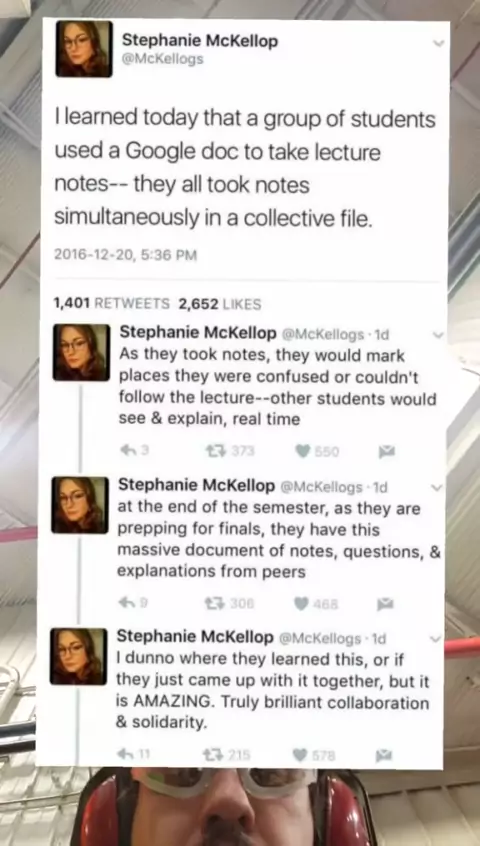Send direct message from first reply tweet
Screen dimensions: 480x846
tap(387, 452)
